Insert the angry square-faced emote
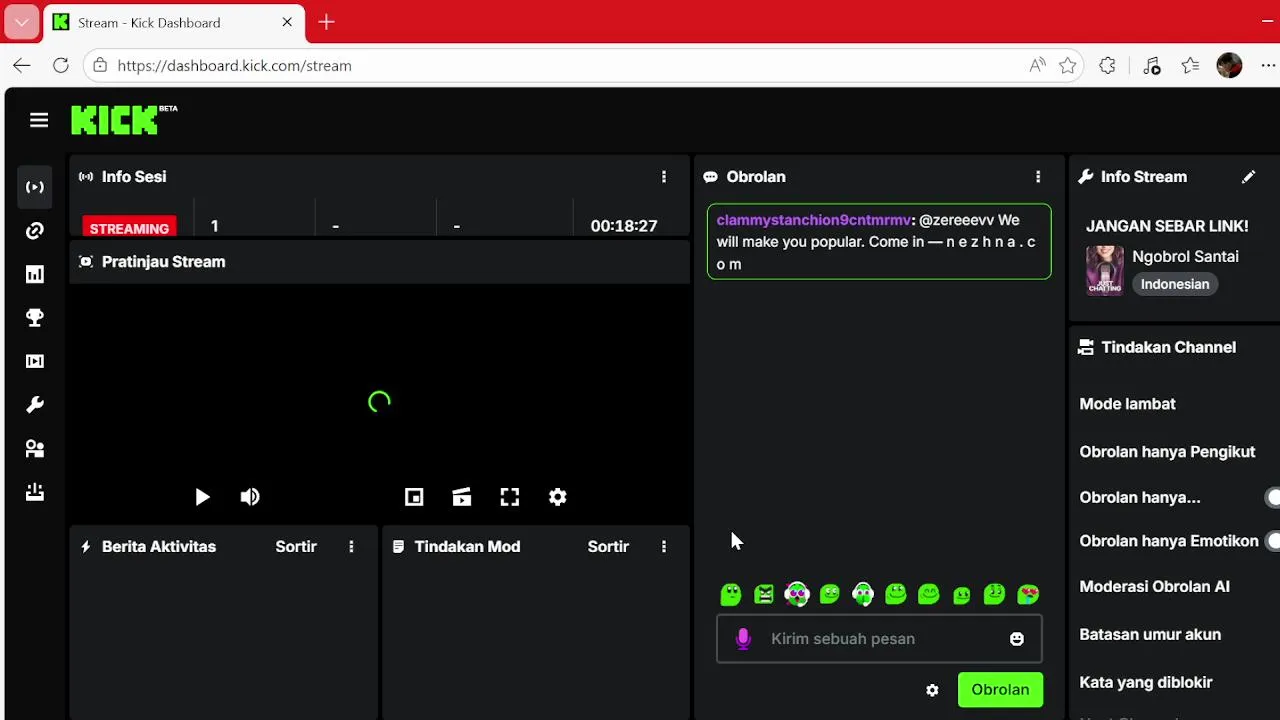The width and height of the screenshot is (1280, 720). pyautogui.click(x=764, y=595)
